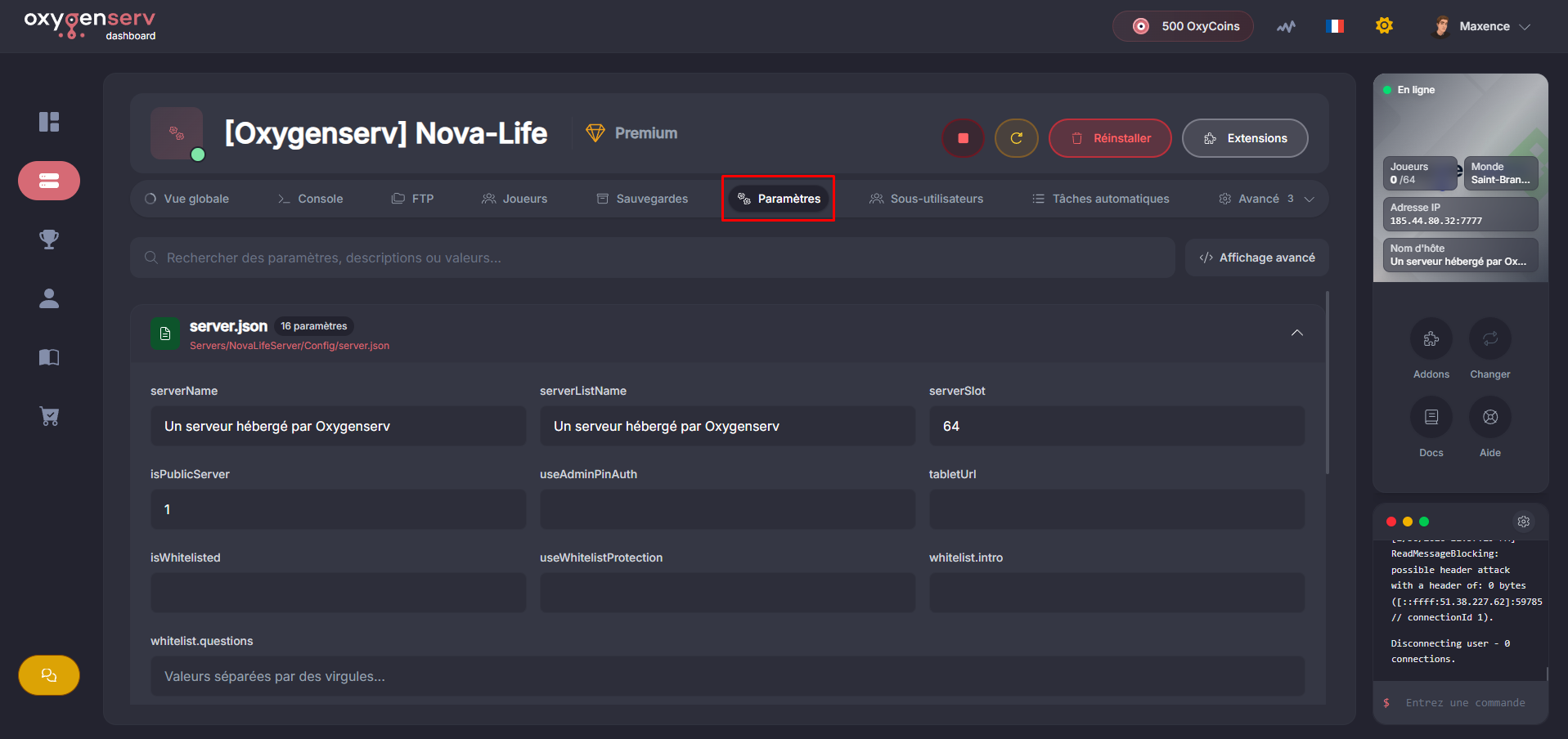Switch to the Console tab
The height and width of the screenshot is (739, 1568).
tap(310, 199)
